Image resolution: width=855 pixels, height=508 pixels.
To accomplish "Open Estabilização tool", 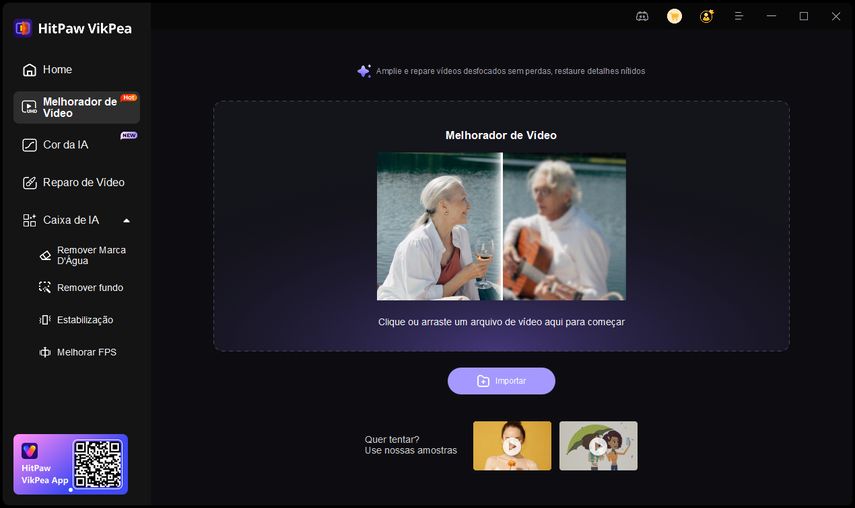I will coord(85,320).
